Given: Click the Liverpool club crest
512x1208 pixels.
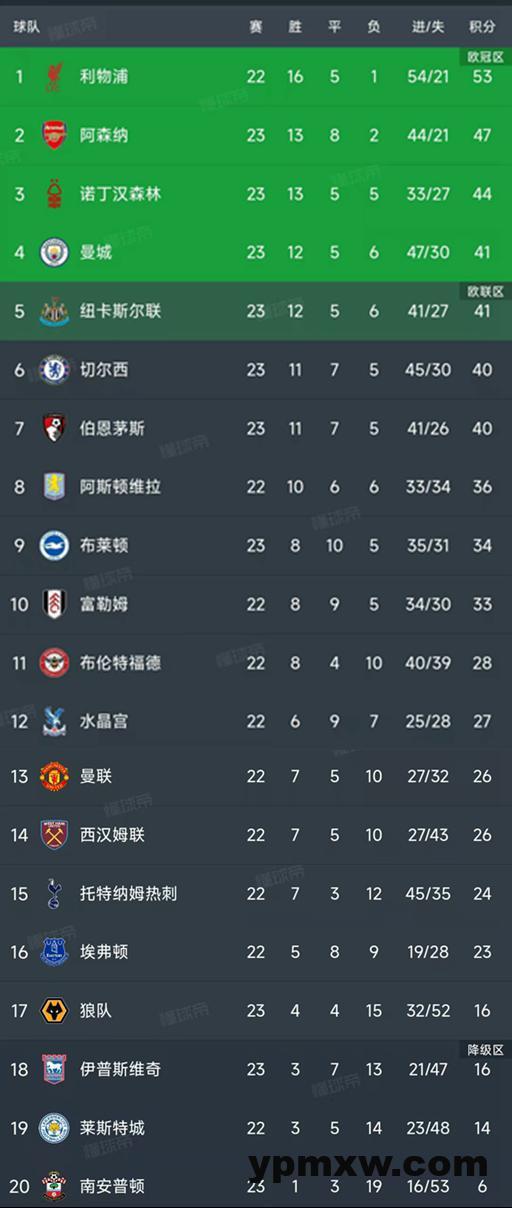Looking at the screenshot, I should click(x=54, y=76).
